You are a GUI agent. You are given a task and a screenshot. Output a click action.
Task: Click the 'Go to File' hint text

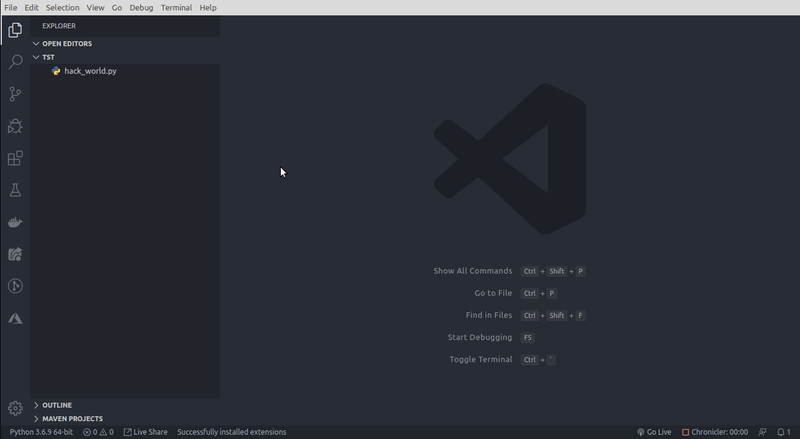pyautogui.click(x=493, y=293)
